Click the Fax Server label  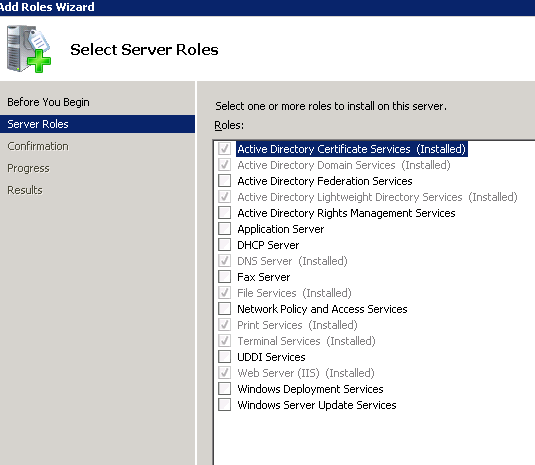pos(264,277)
